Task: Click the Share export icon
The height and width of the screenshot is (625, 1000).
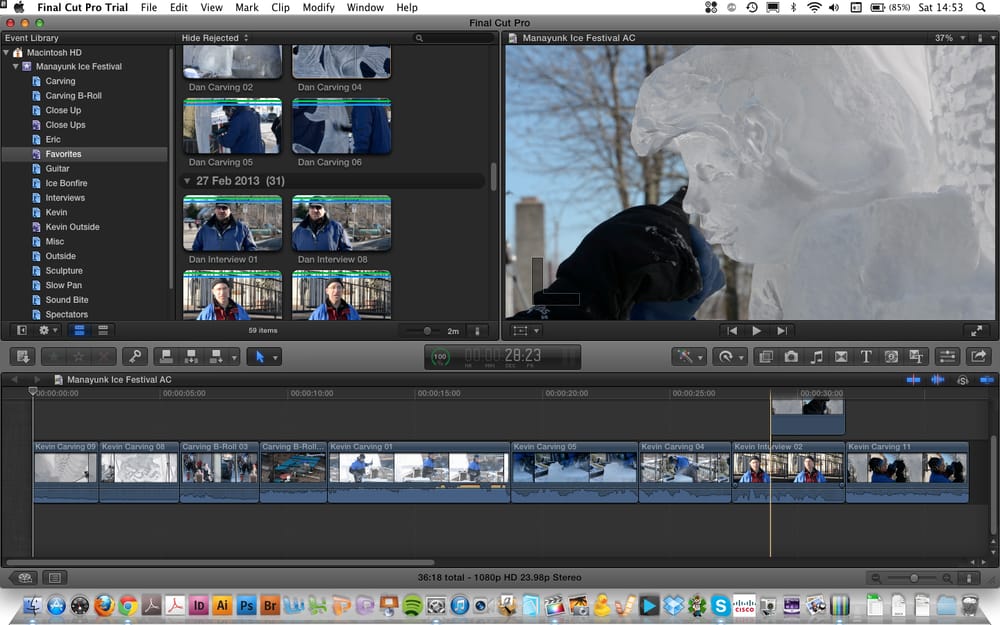Action: [979, 357]
